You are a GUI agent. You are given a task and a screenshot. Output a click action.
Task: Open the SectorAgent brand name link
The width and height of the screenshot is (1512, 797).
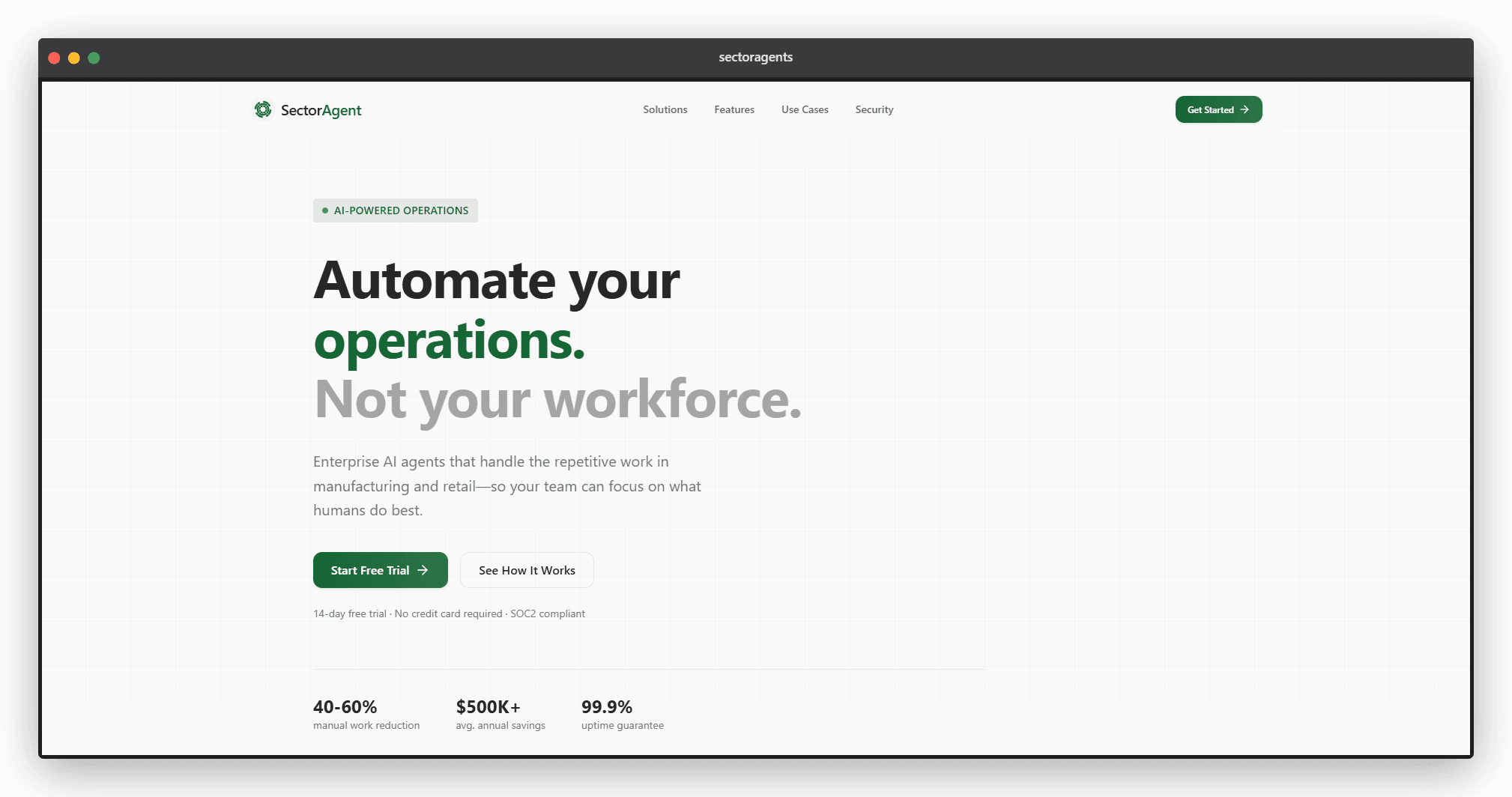pos(321,110)
